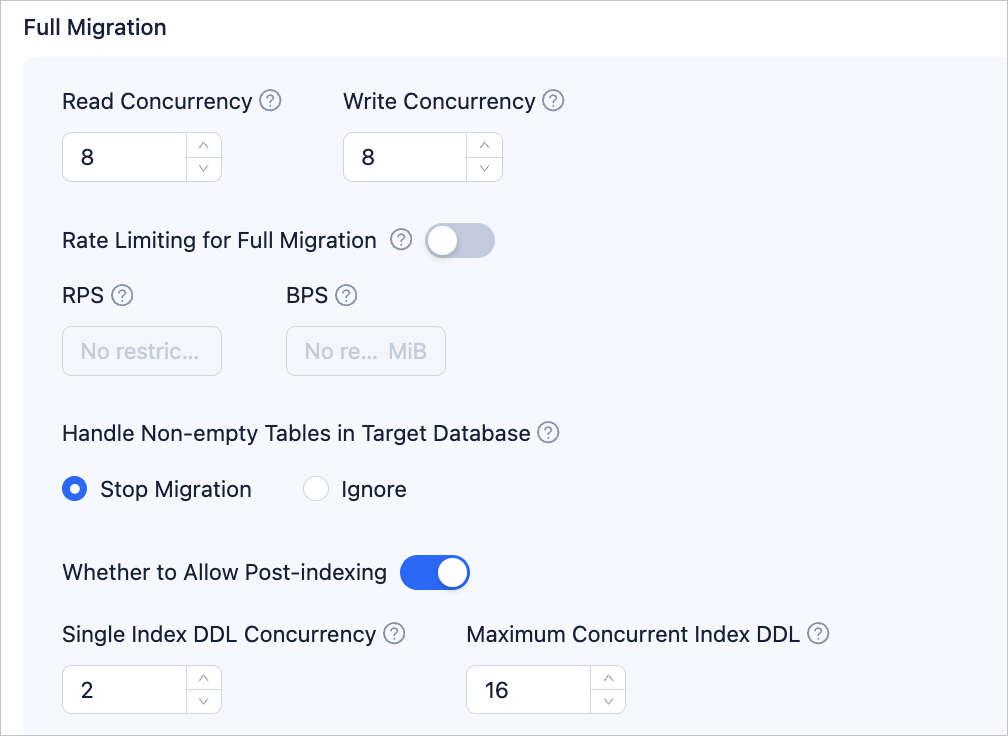Screen dimensions: 1008x736
Task: Disable the Allow Post-indexing toggle
Action: [435, 573]
